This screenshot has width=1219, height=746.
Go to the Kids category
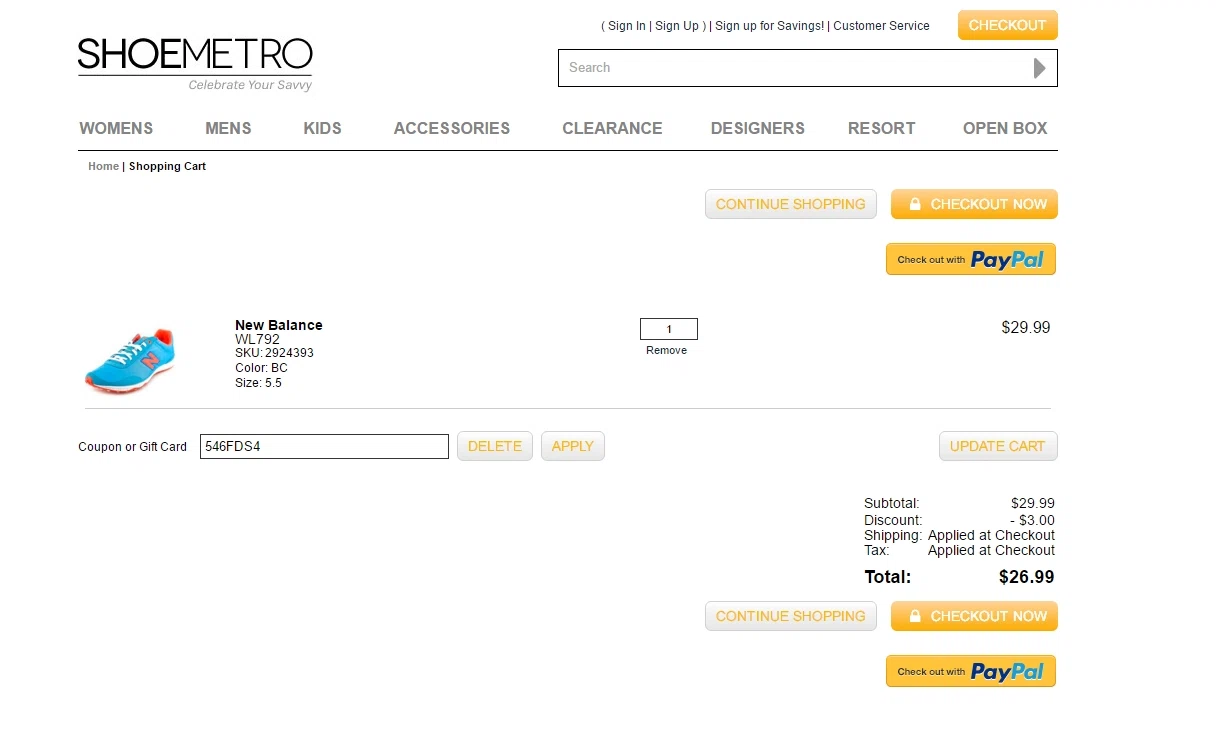(x=322, y=128)
